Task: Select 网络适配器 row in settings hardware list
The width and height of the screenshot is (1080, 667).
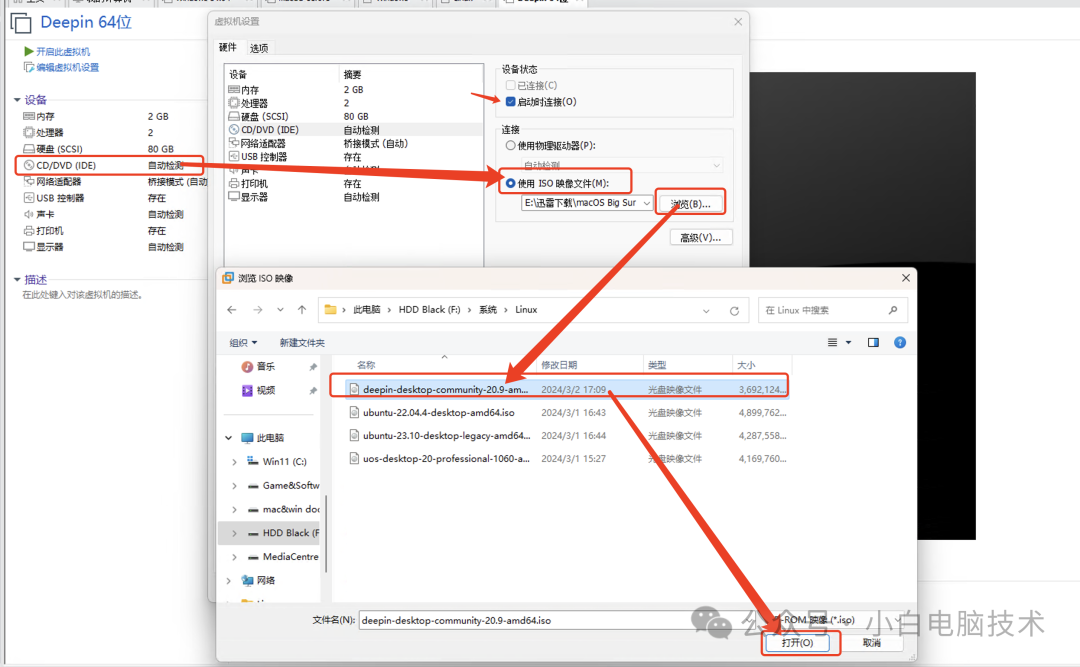Action: [354, 143]
